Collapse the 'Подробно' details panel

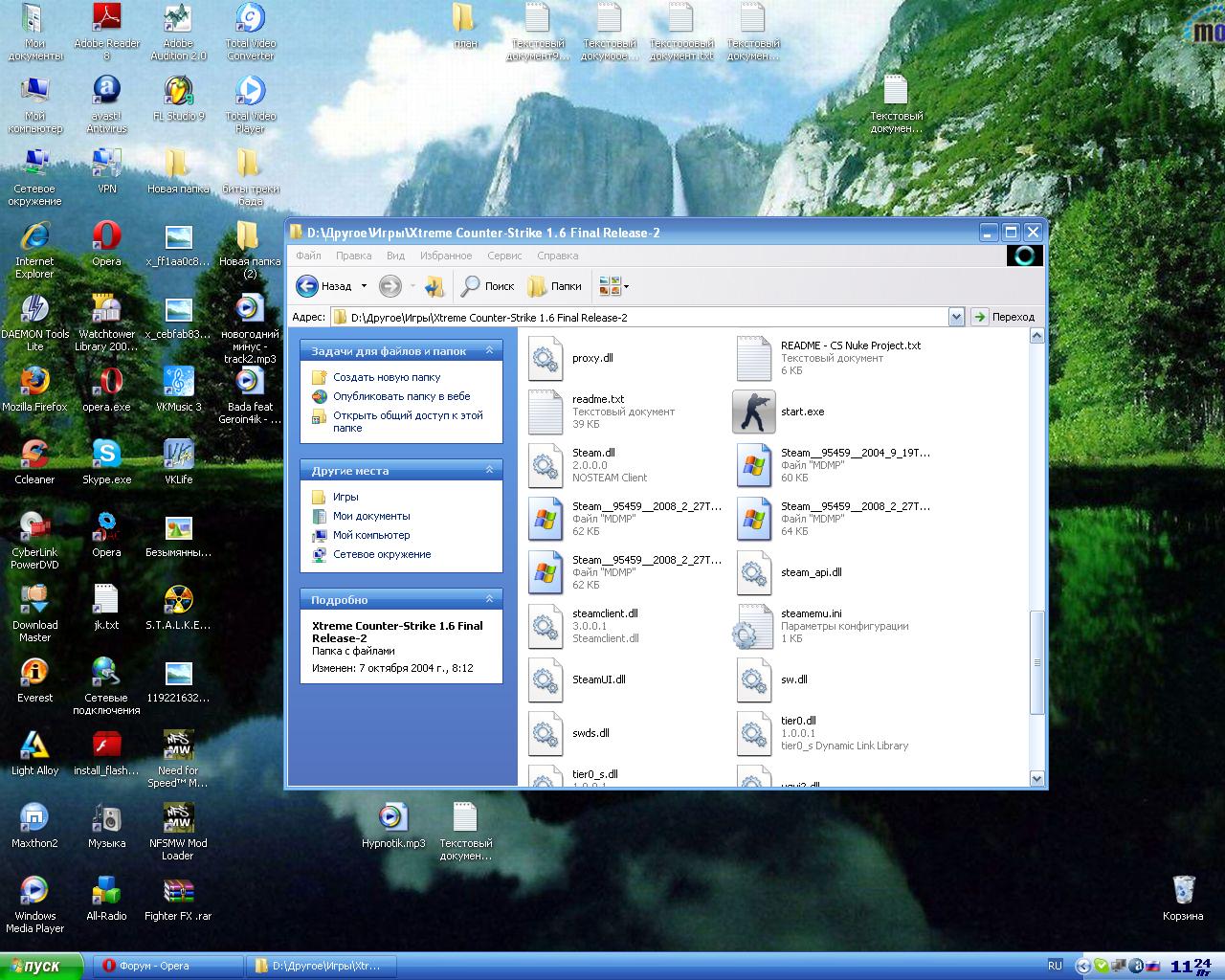click(489, 599)
